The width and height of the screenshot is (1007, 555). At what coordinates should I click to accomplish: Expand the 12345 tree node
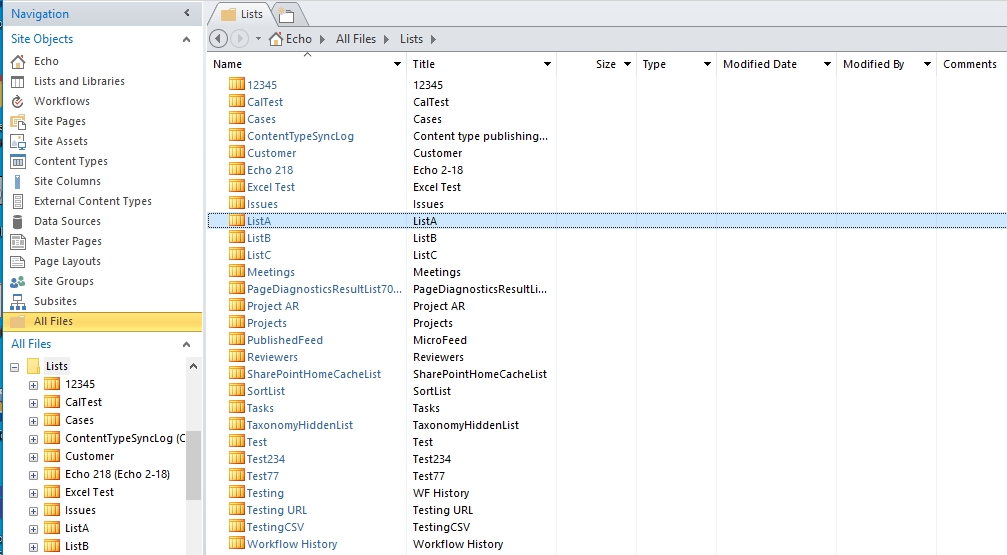tap(33, 385)
